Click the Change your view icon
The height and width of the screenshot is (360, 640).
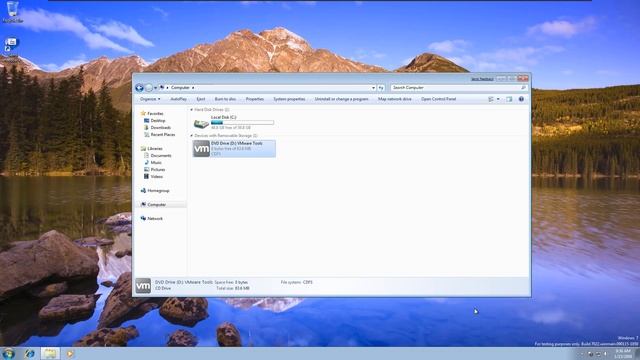491,99
